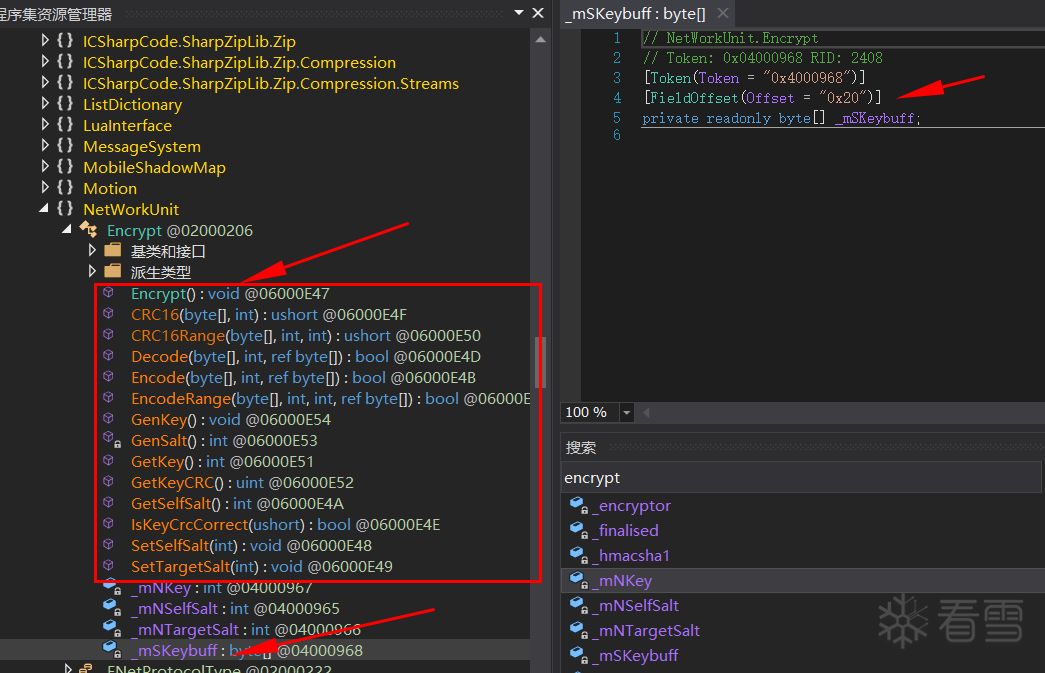1045x673 pixels.
Task: Click the IsKeyCrcCorrect method icon
Action: coord(108,523)
